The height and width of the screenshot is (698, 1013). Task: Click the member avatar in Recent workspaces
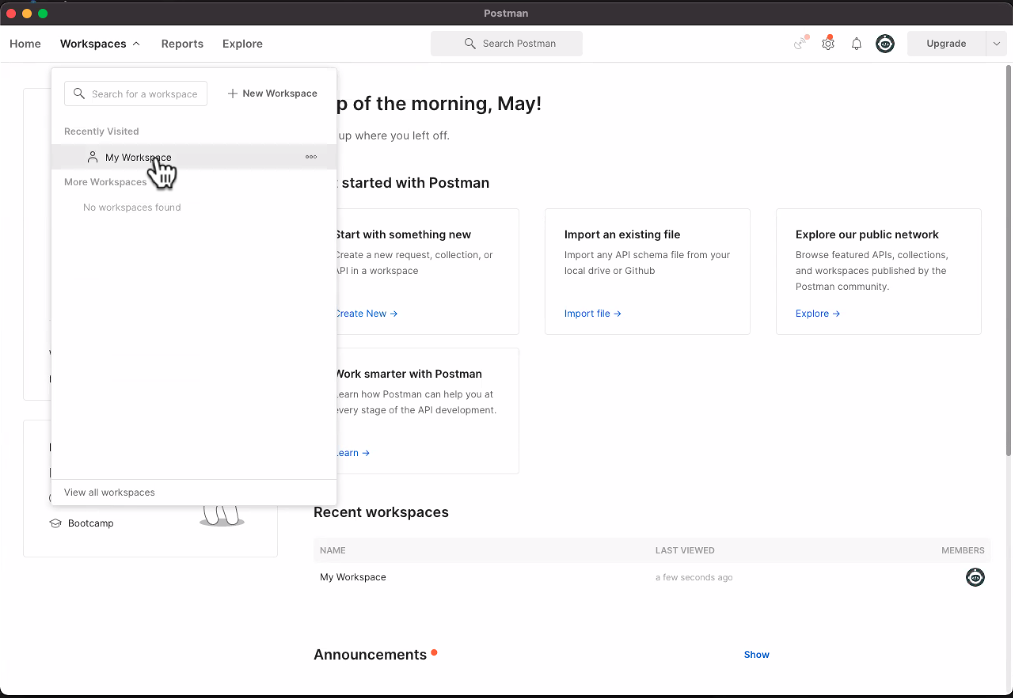[975, 577]
